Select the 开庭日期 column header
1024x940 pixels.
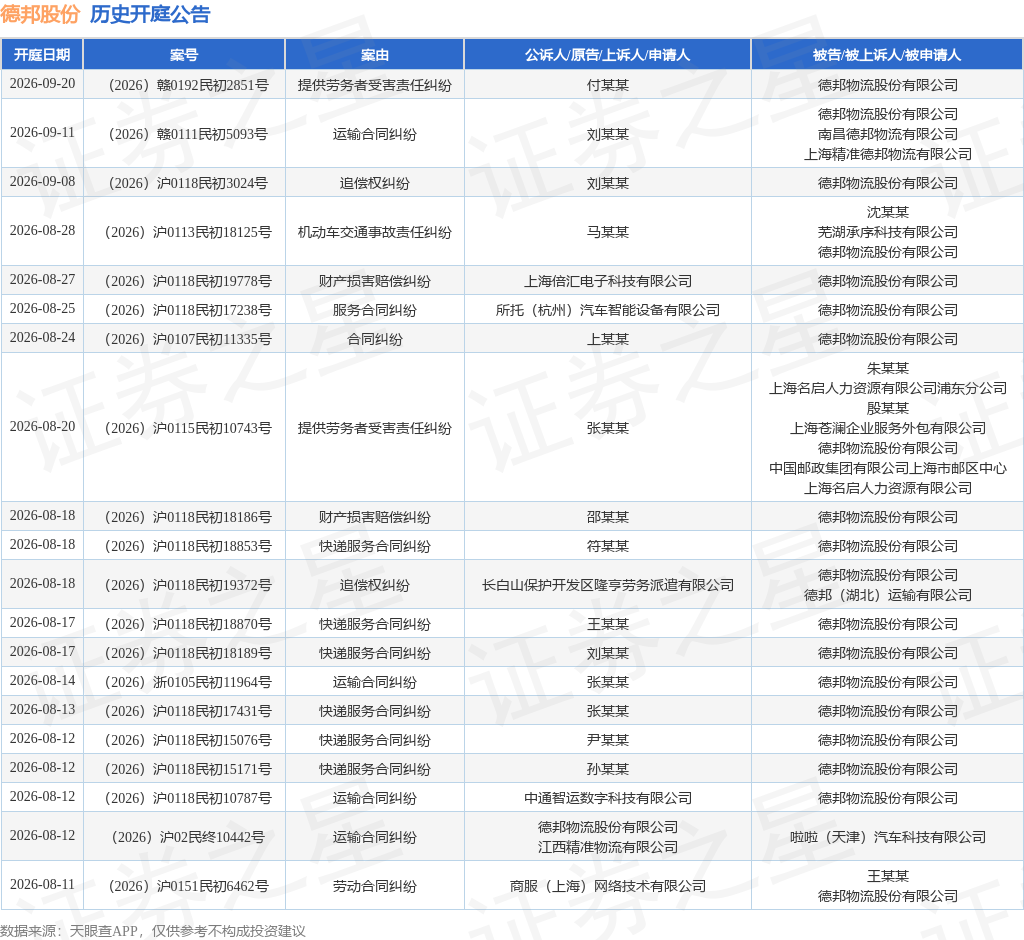42,55
